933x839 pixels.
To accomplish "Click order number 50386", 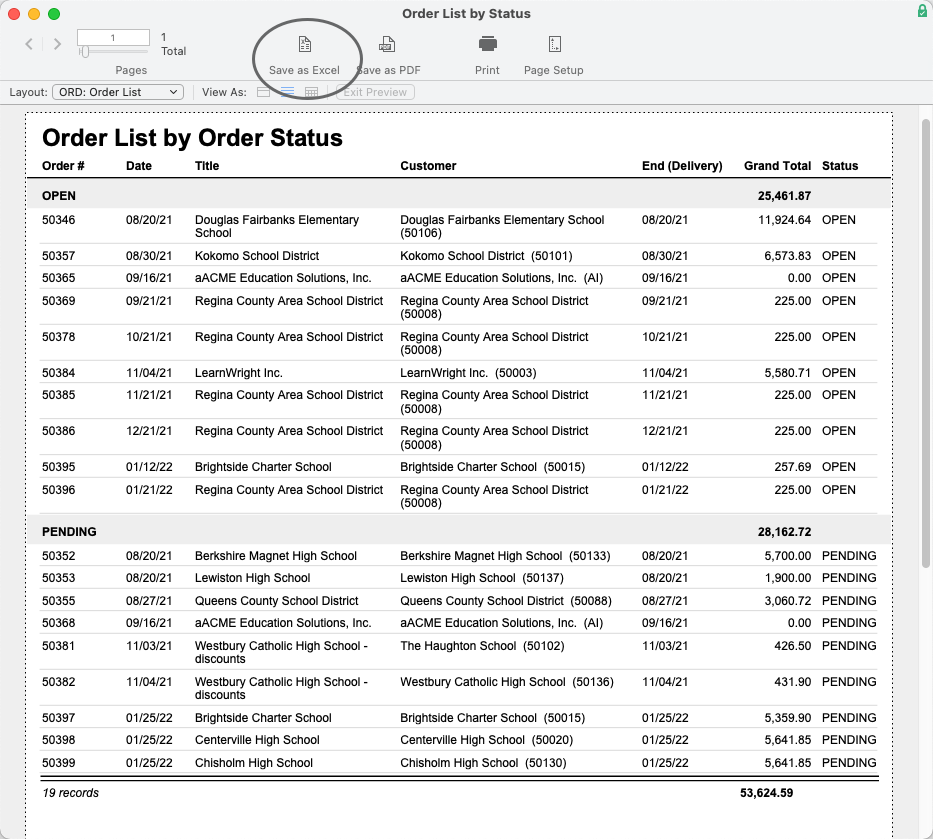I will (x=58, y=431).
